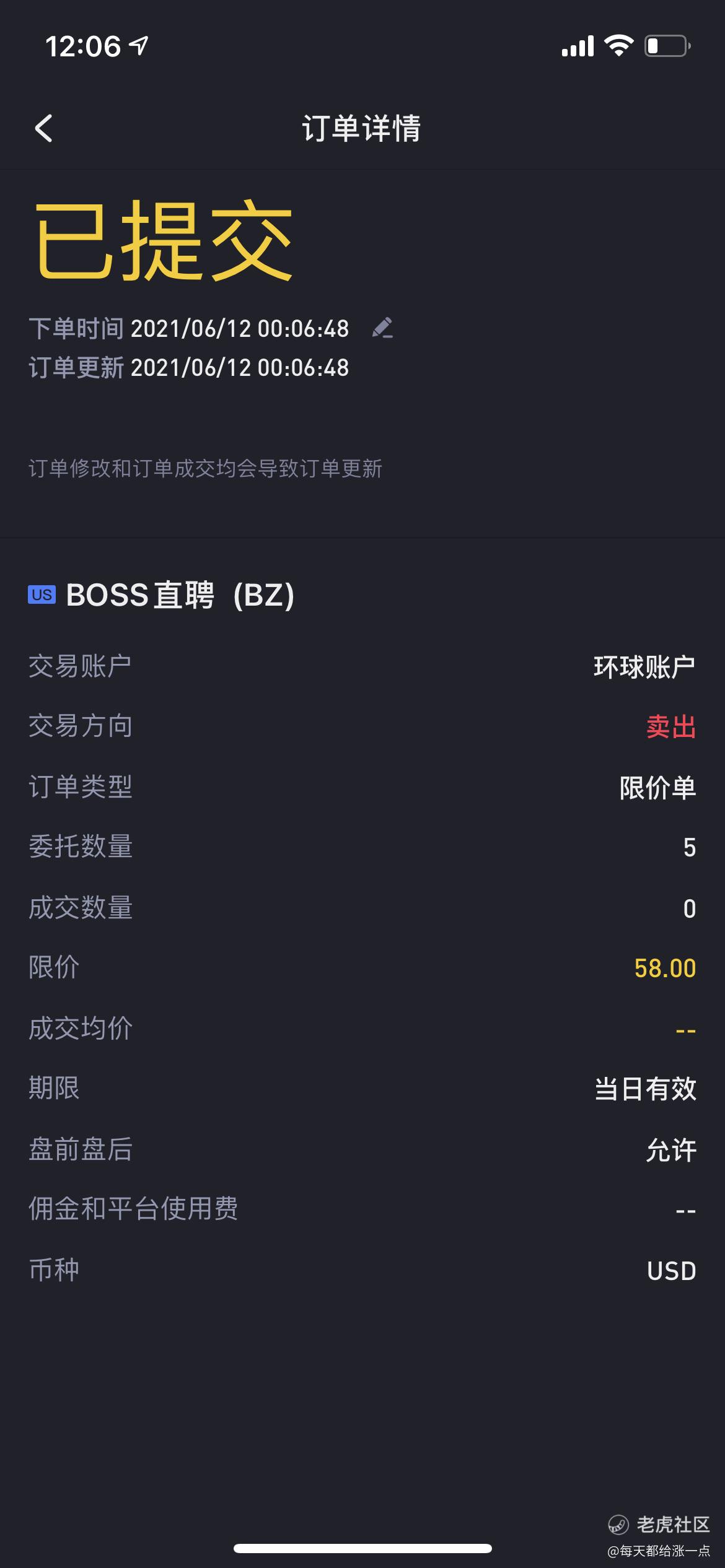
Task: Click the pencil edit order icon
Action: (382, 328)
